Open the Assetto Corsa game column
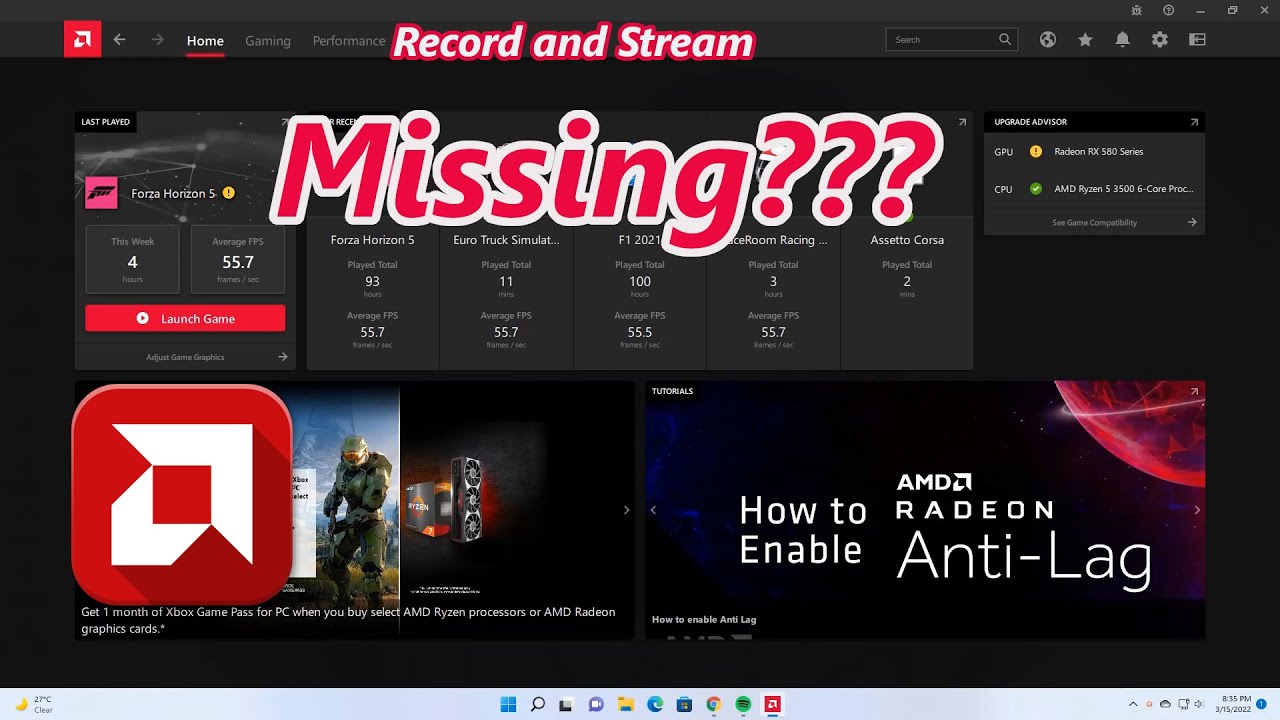Screen dimensions: 1280x720 click(x=907, y=290)
